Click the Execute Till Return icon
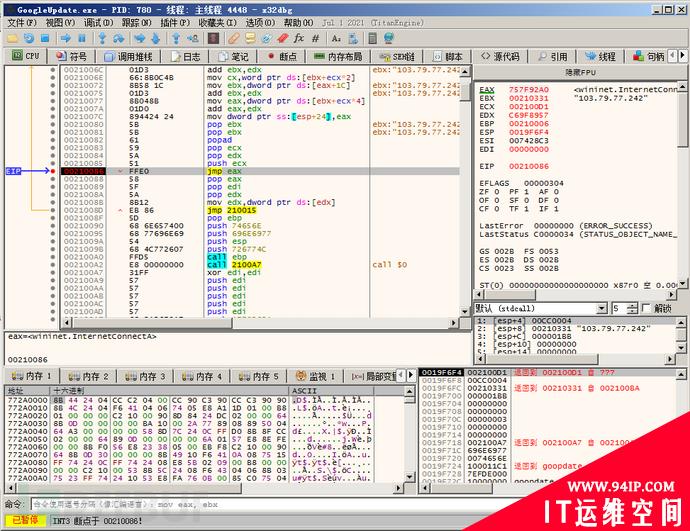 pos(176,38)
